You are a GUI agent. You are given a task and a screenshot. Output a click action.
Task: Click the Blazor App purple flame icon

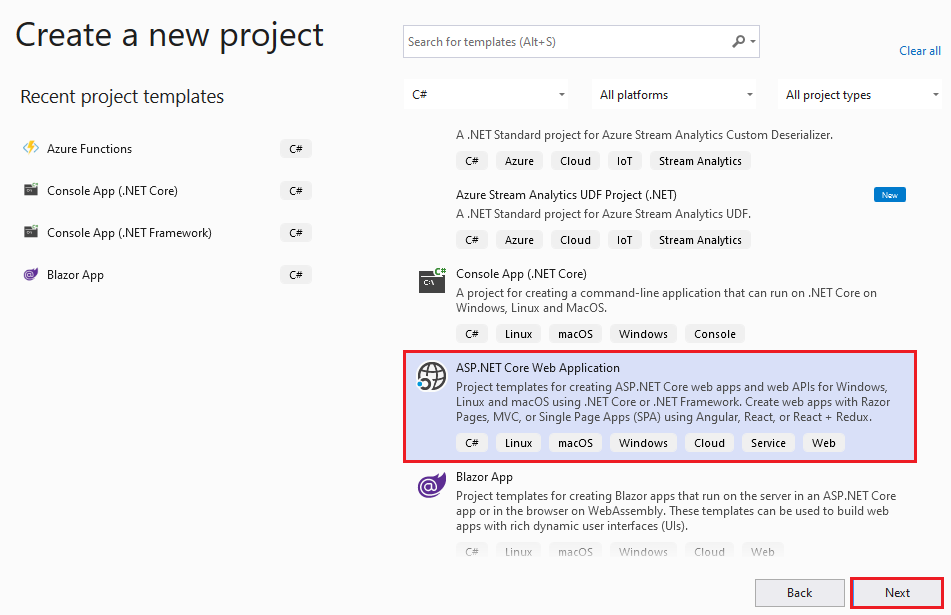click(x=431, y=486)
